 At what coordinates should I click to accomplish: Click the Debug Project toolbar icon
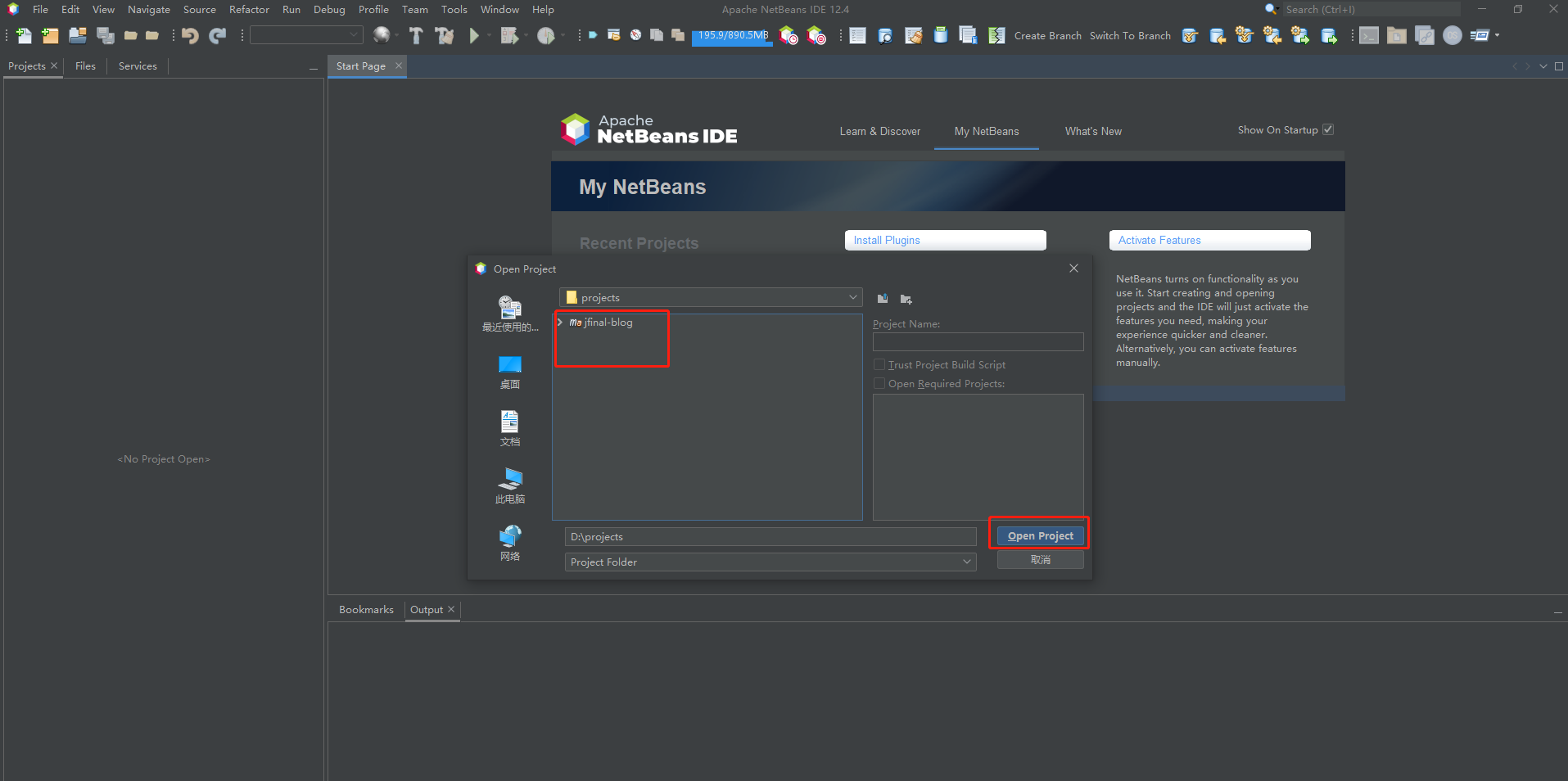(509, 35)
